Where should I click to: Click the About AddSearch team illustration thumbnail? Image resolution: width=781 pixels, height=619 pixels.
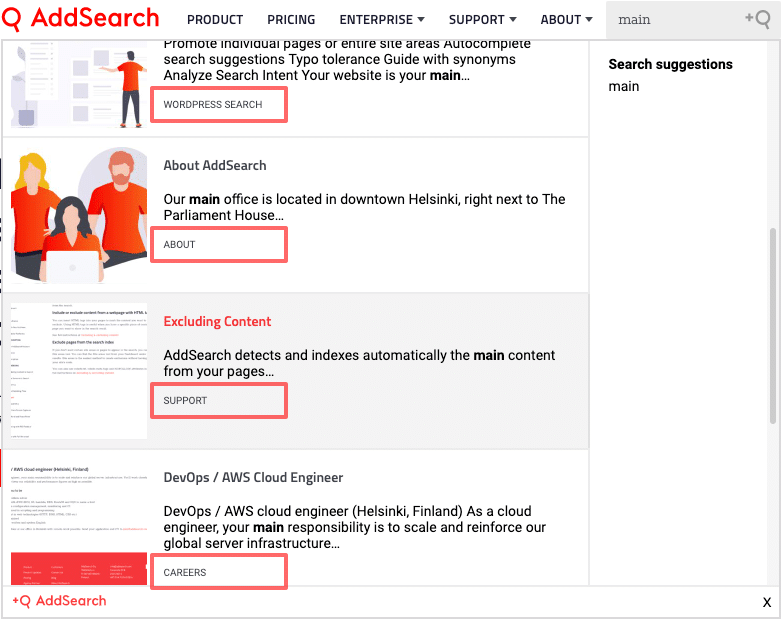(x=79, y=215)
